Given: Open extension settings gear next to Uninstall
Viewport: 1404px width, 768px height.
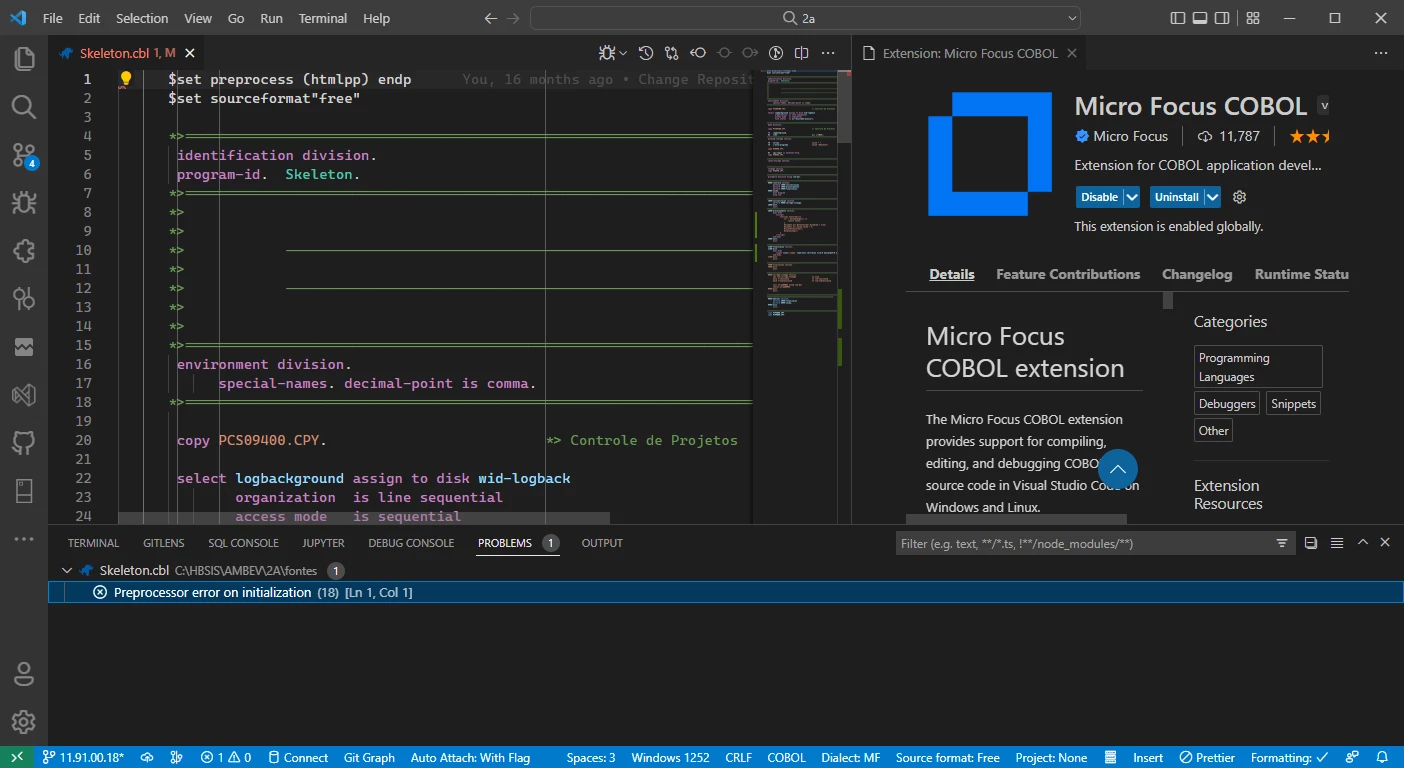Looking at the screenshot, I should tap(1240, 197).
